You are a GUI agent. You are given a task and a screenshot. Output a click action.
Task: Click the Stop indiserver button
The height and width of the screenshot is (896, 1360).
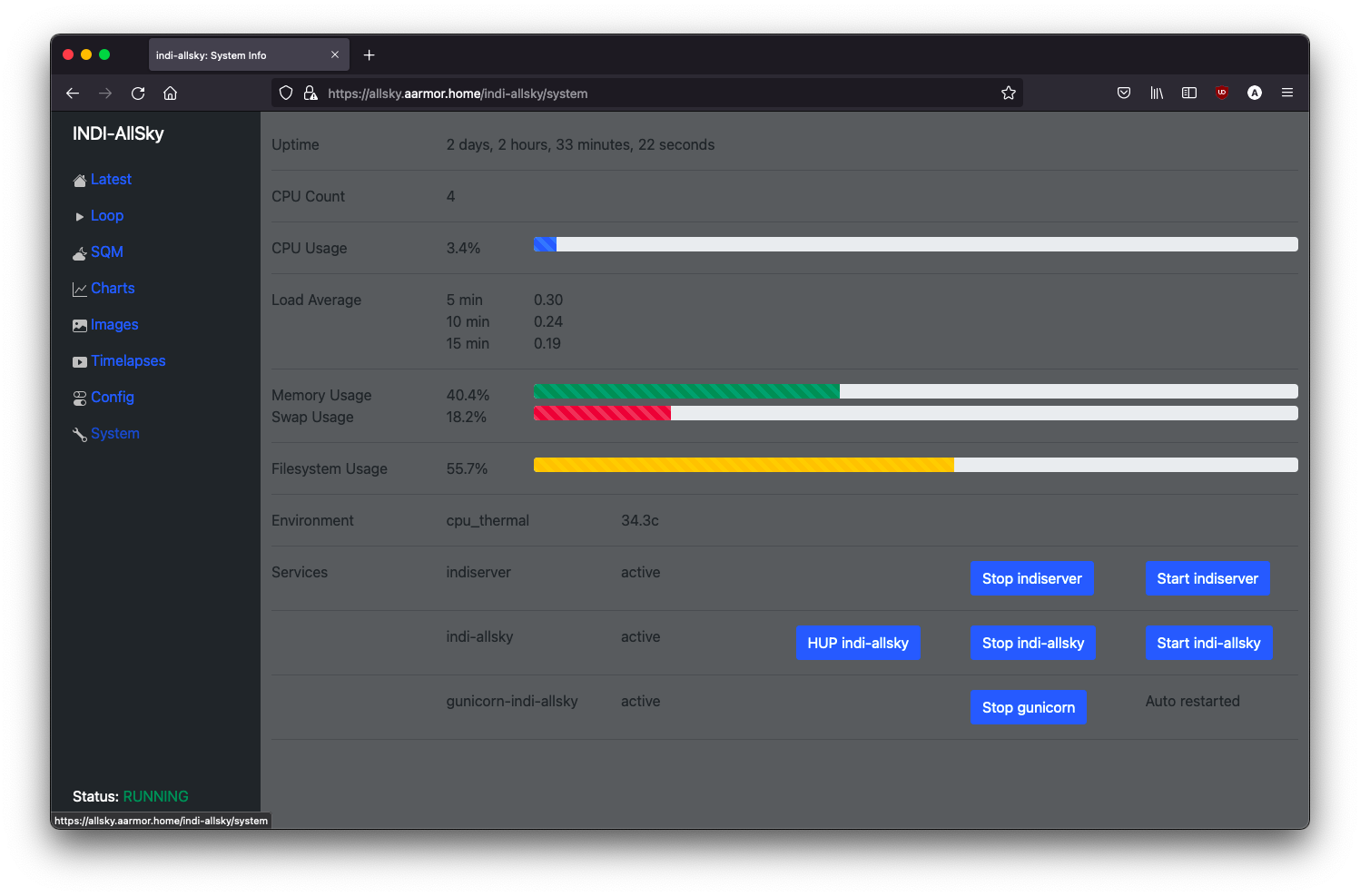click(1032, 578)
